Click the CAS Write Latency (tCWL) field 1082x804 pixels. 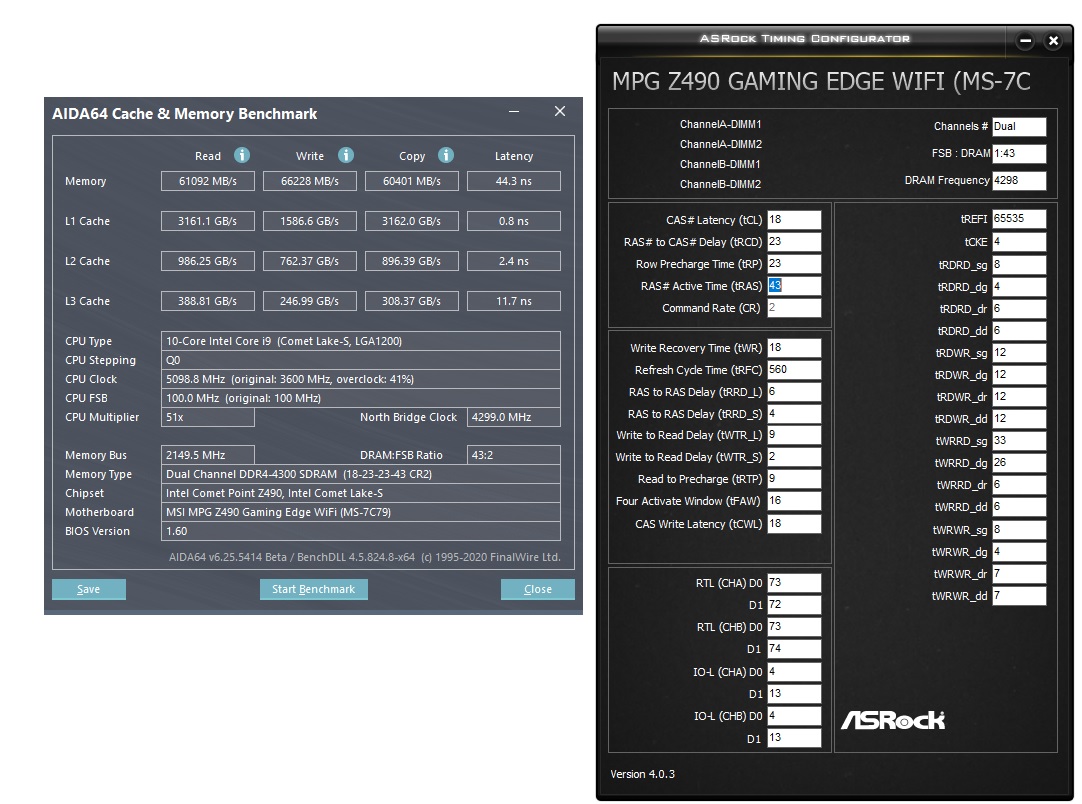coord(794,524)
